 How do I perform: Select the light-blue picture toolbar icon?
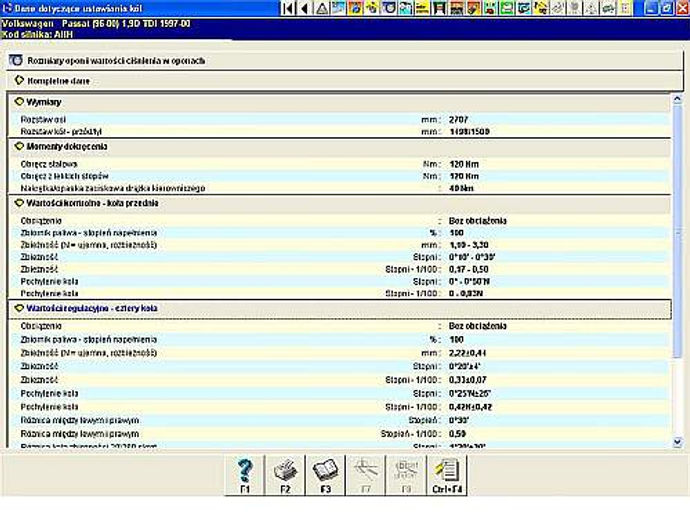coord(338,8)
